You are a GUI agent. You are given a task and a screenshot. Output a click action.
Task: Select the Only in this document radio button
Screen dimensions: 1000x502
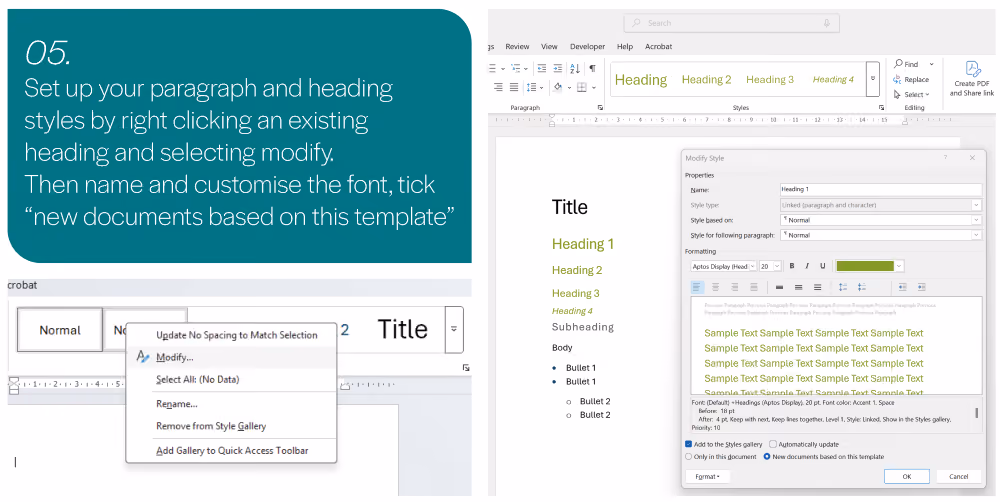689,457
